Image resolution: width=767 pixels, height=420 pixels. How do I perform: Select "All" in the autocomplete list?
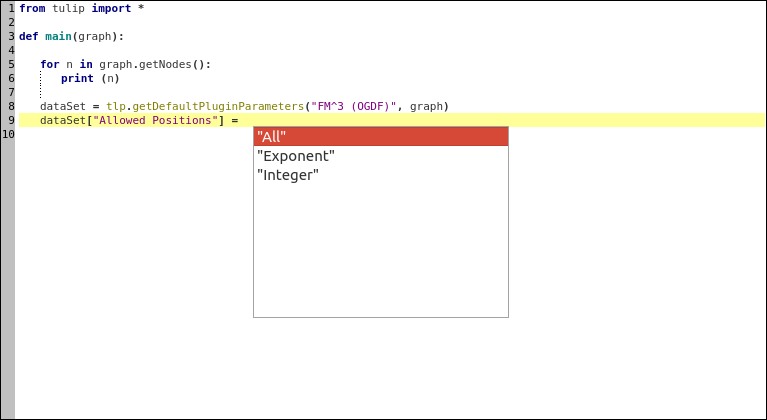click(x=272, y=137)
